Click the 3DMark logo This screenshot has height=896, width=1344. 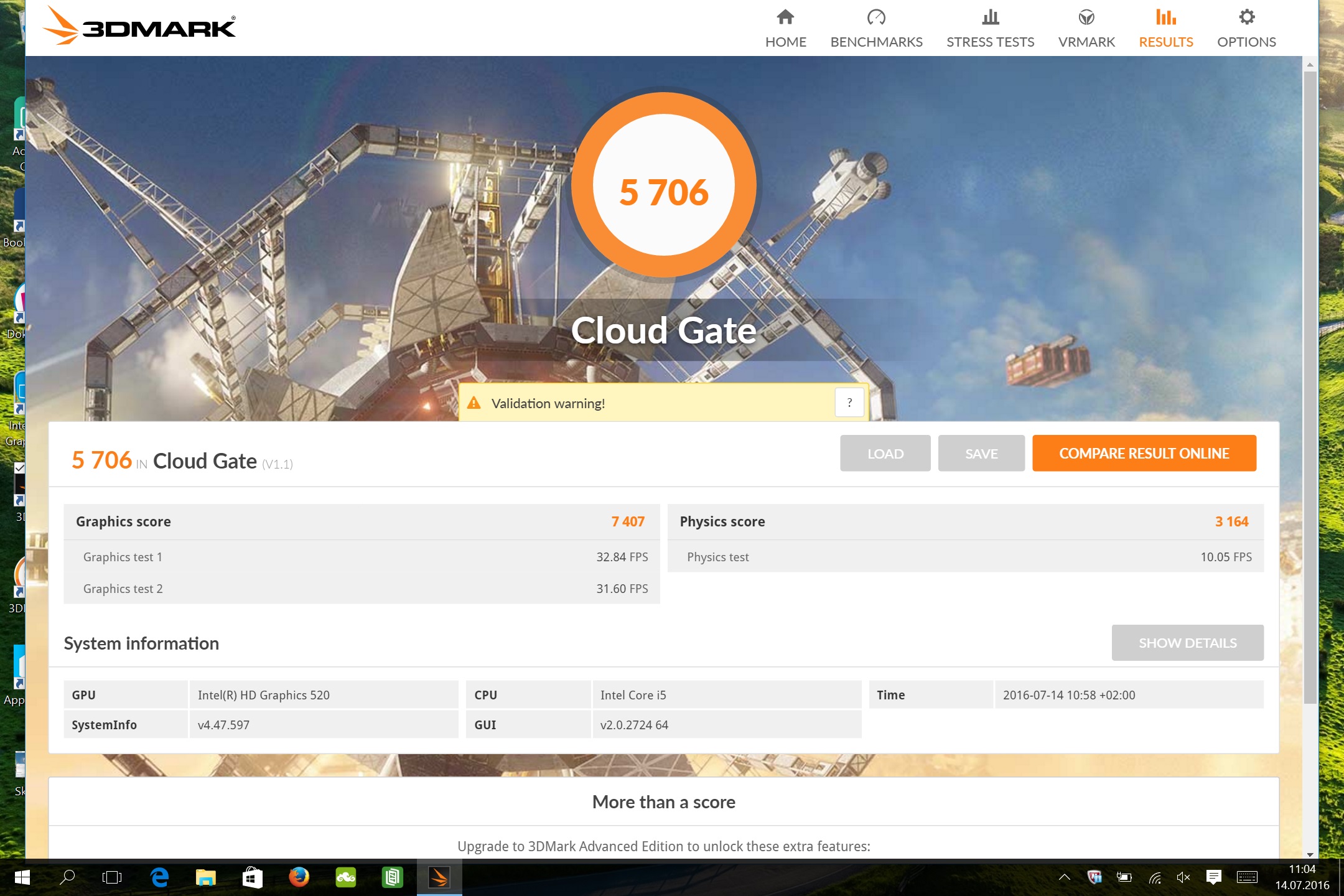(x=139, y=26)
